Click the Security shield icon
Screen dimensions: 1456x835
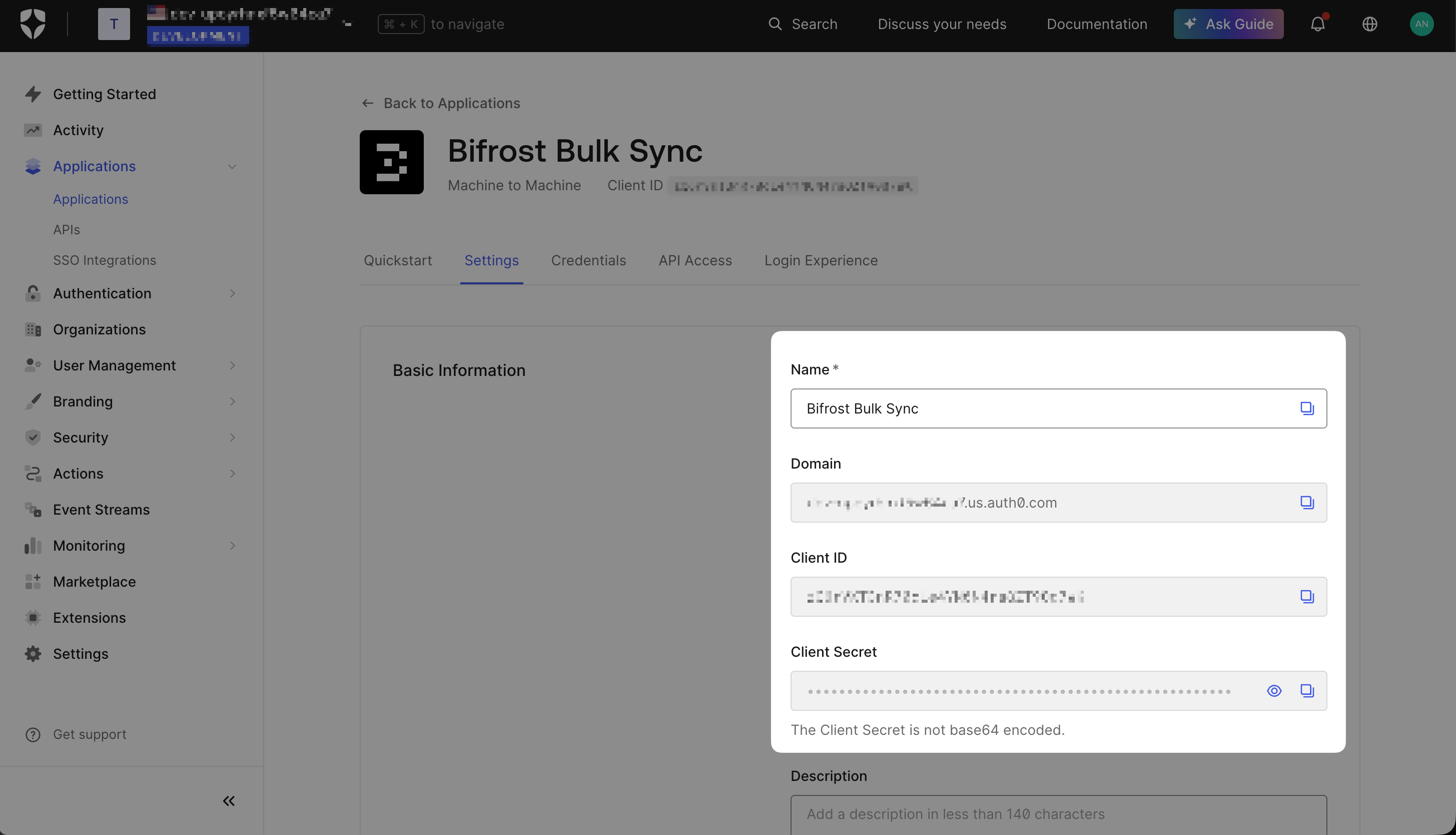click(x=33, y=438)
